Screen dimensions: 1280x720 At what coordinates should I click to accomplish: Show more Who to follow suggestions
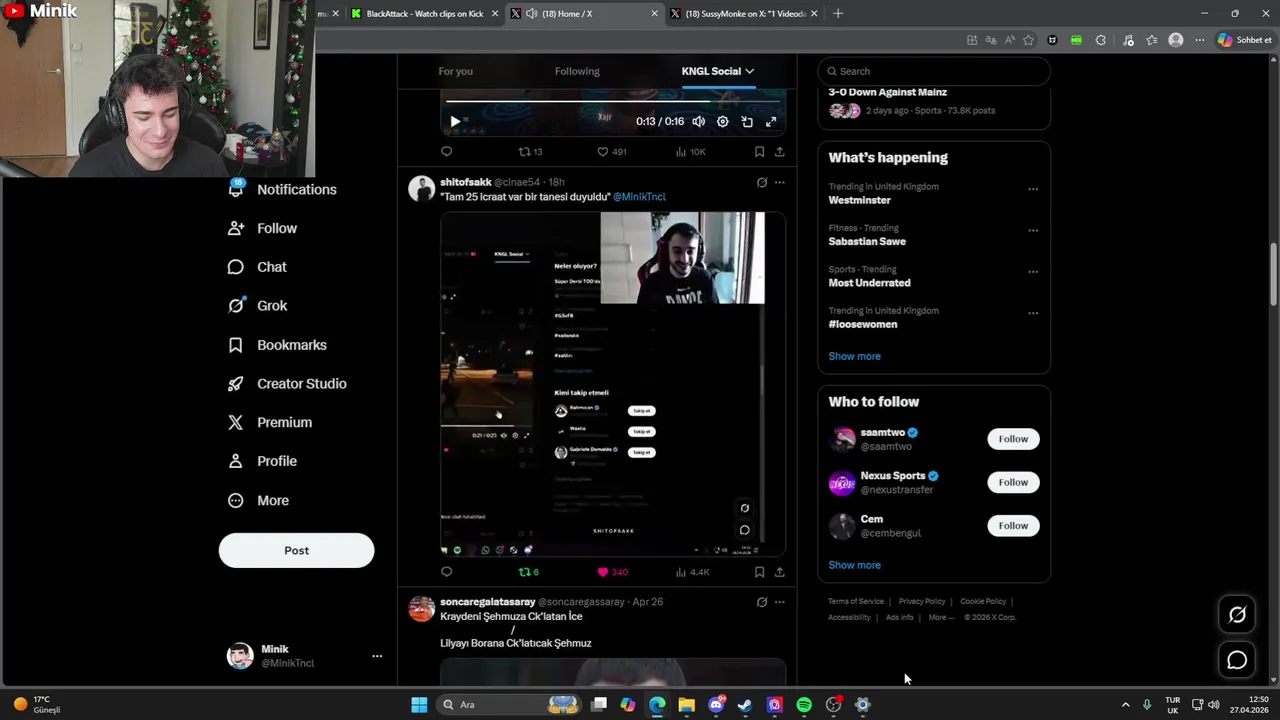click(x=854, y=565)
